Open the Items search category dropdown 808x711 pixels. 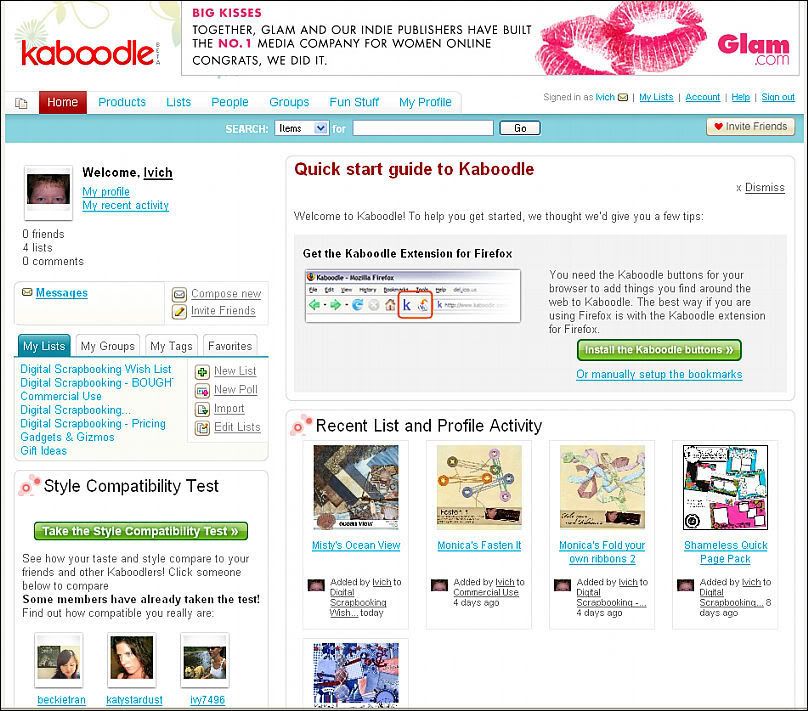pyautogui.click(x=302, y=128)
